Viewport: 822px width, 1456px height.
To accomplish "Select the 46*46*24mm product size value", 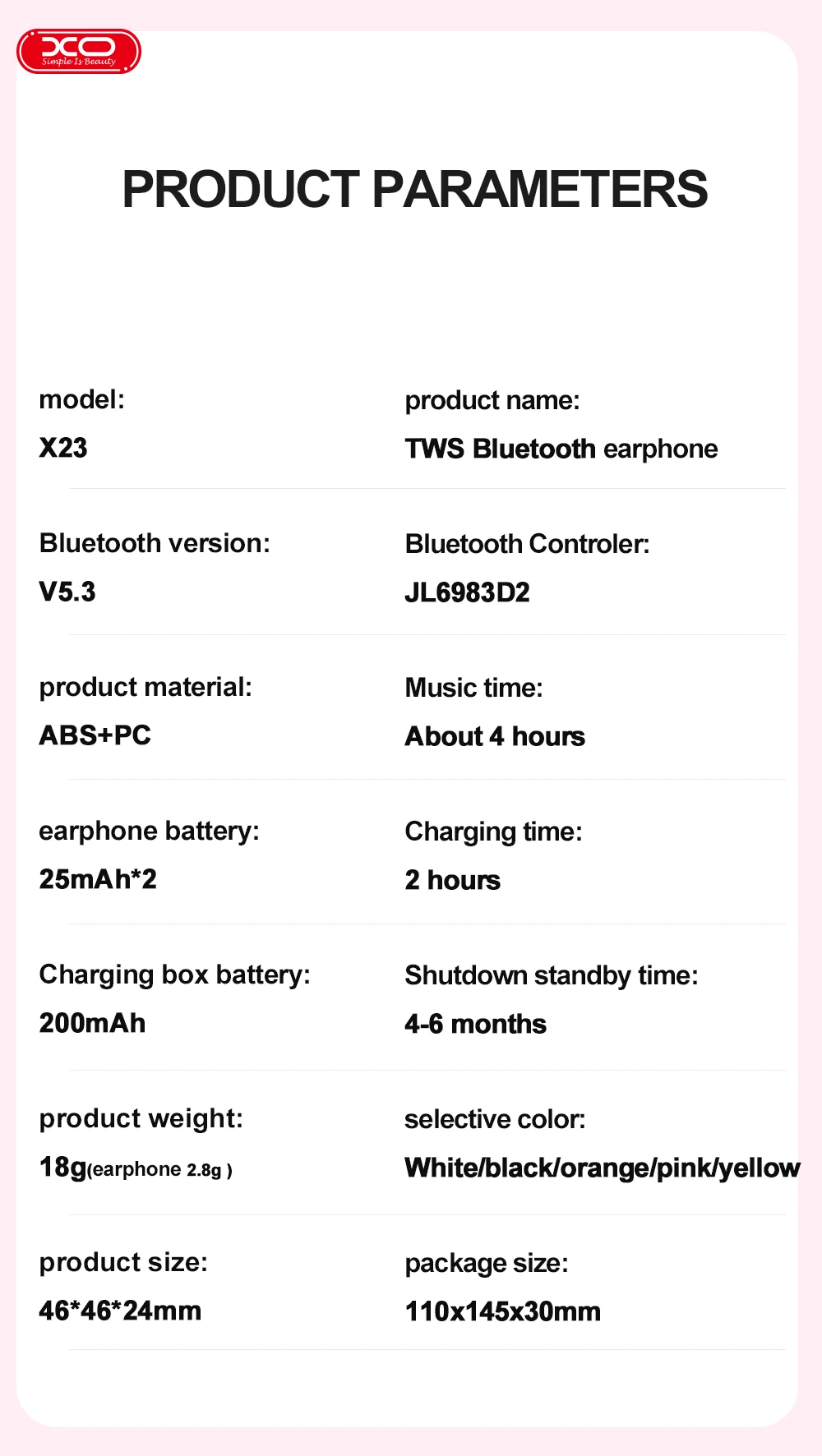I will coord(120,1311).
